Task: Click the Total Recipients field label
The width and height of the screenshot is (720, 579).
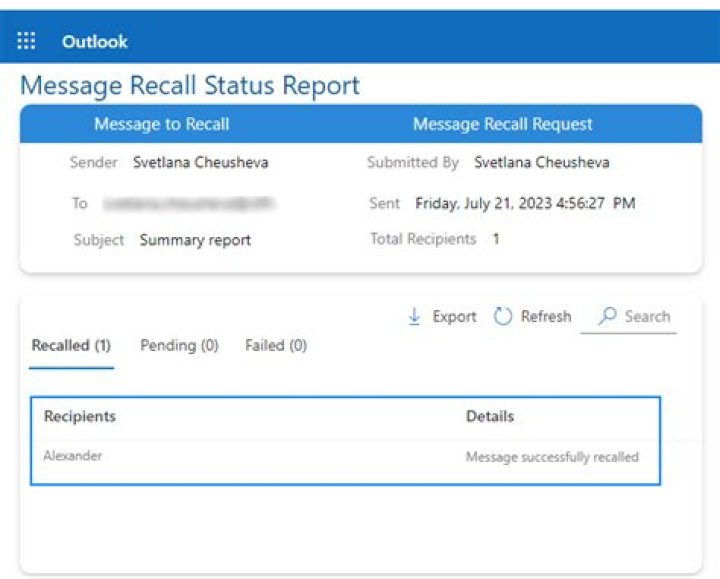Action: coord(423,239)
